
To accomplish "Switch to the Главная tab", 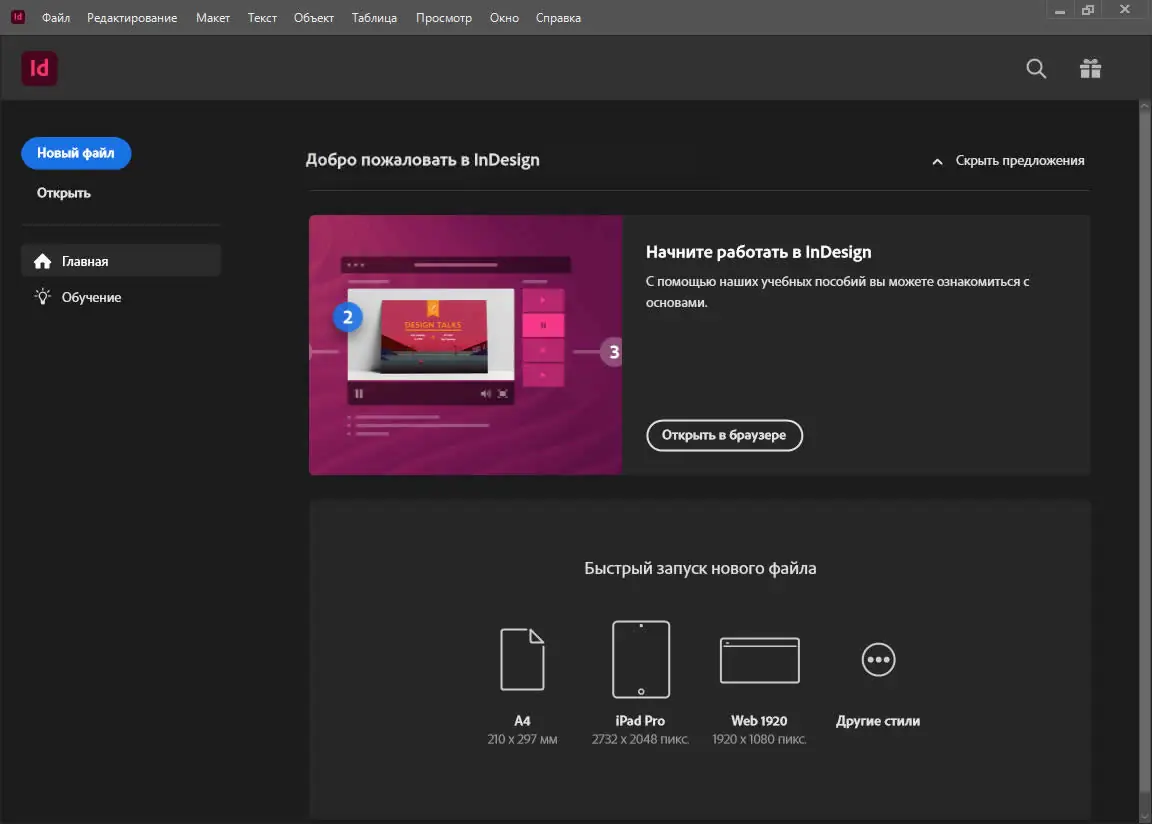I will point(121,261).
